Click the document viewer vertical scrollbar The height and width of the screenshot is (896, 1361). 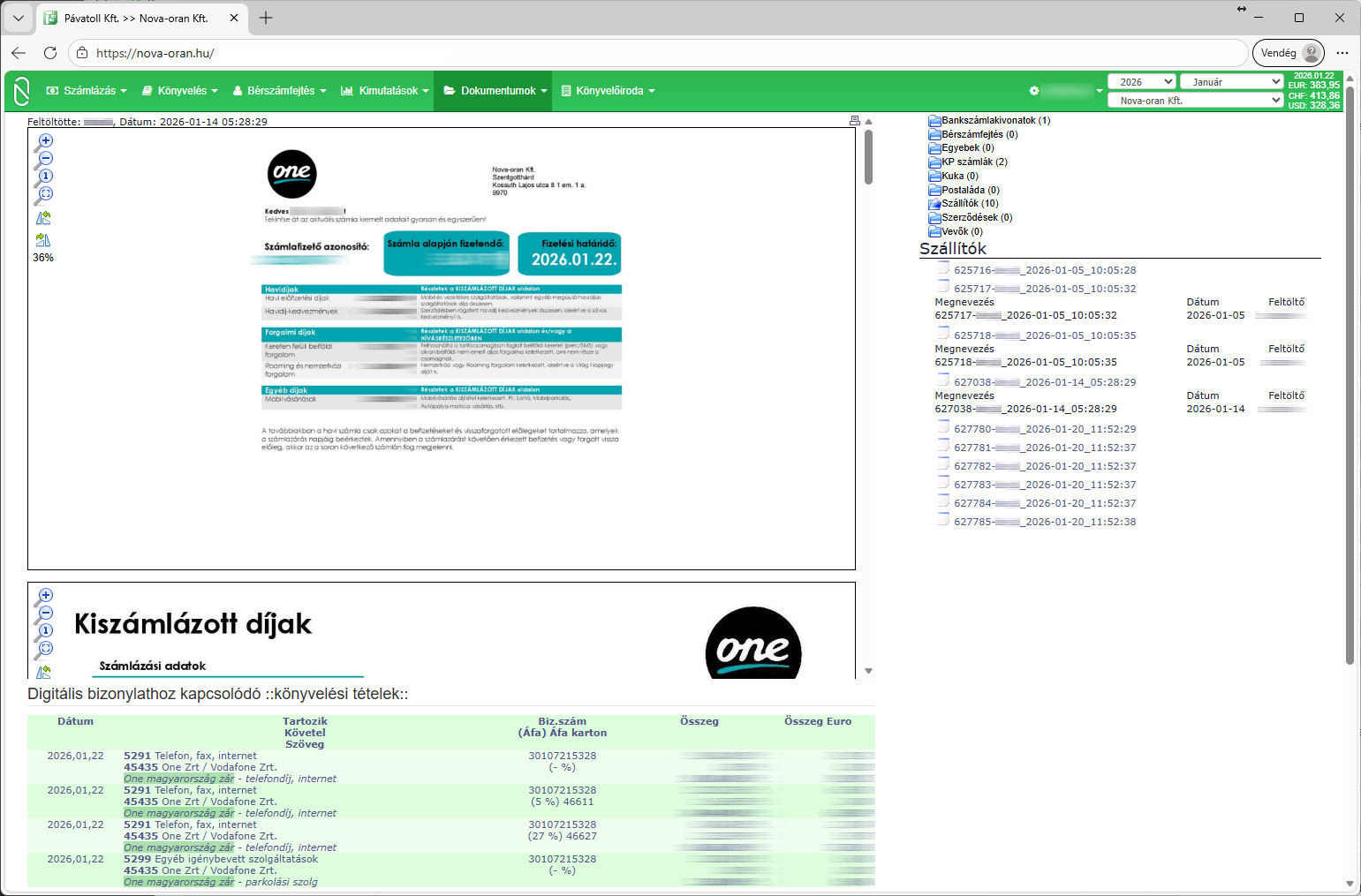[868, 157]
